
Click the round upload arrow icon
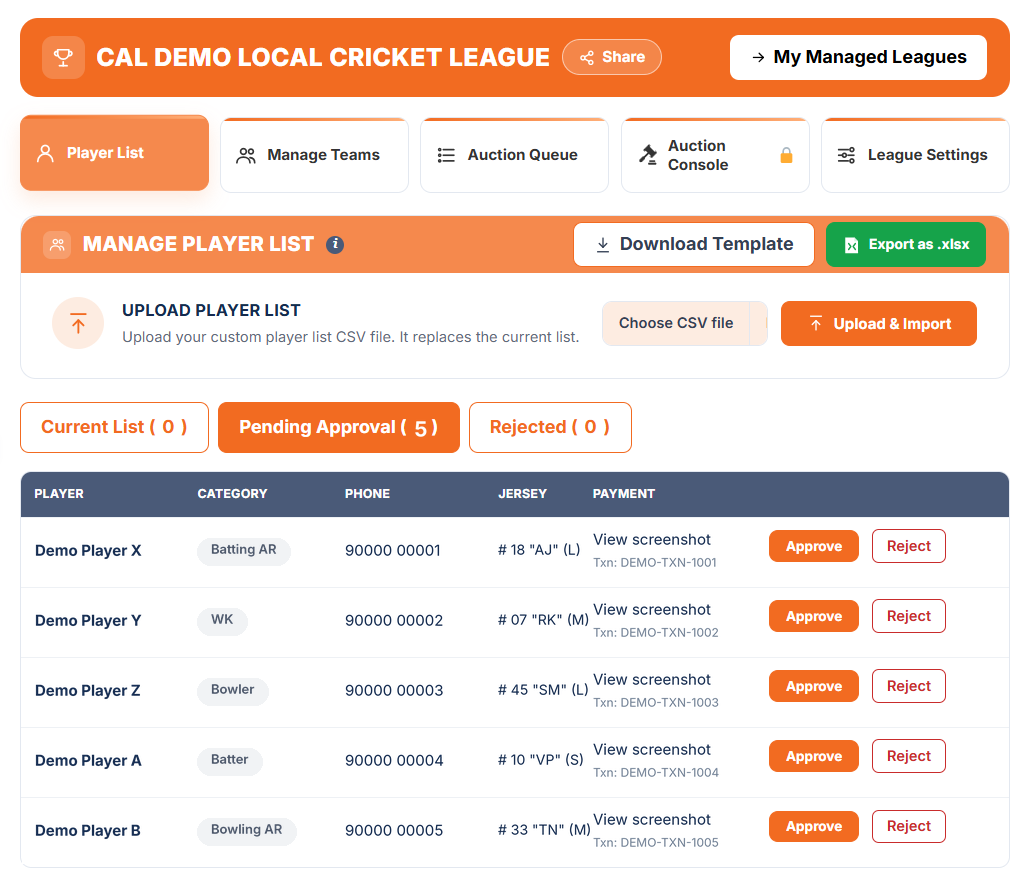78,323
